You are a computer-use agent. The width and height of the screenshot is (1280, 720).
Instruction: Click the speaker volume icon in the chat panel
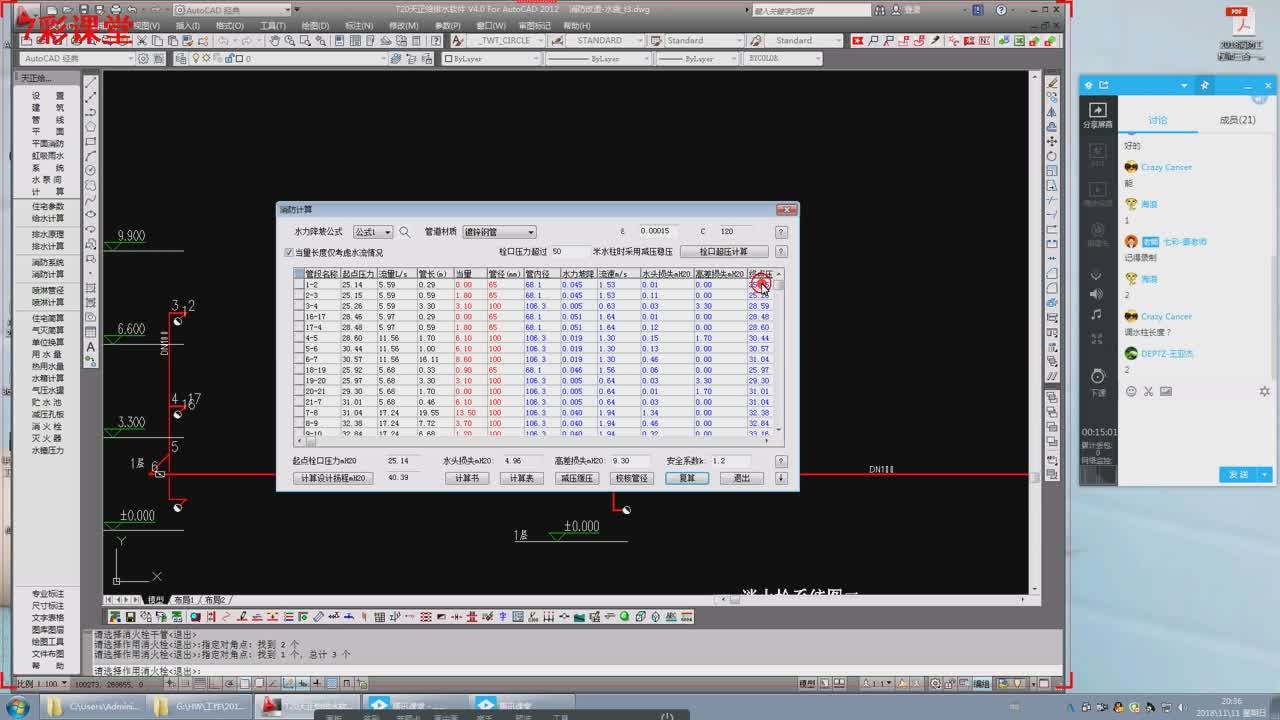click(1097, 294)
